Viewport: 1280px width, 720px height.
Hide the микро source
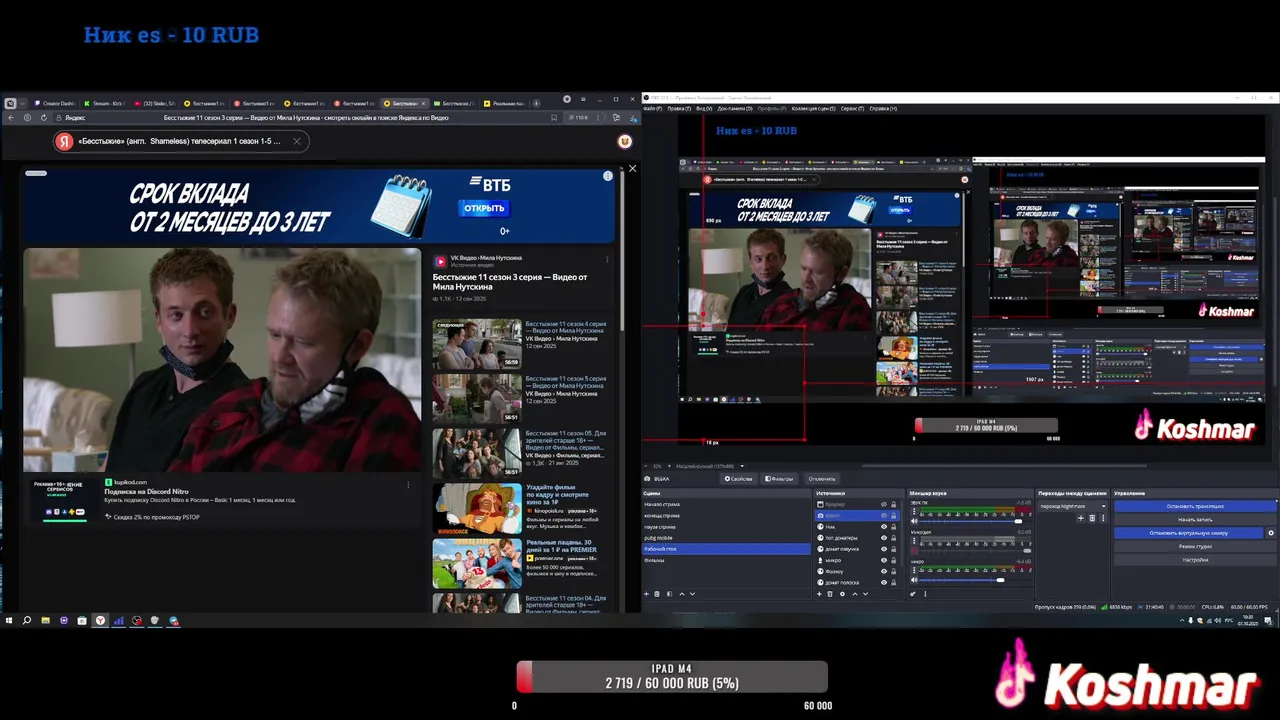(x=884, y=560)
